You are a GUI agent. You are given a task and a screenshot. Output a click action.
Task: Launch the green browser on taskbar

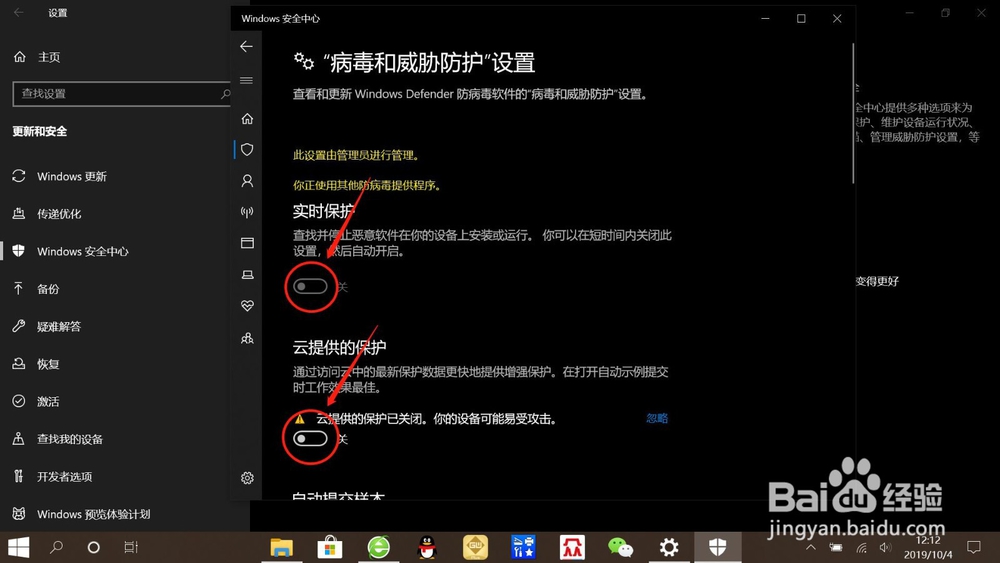(378, 547)
